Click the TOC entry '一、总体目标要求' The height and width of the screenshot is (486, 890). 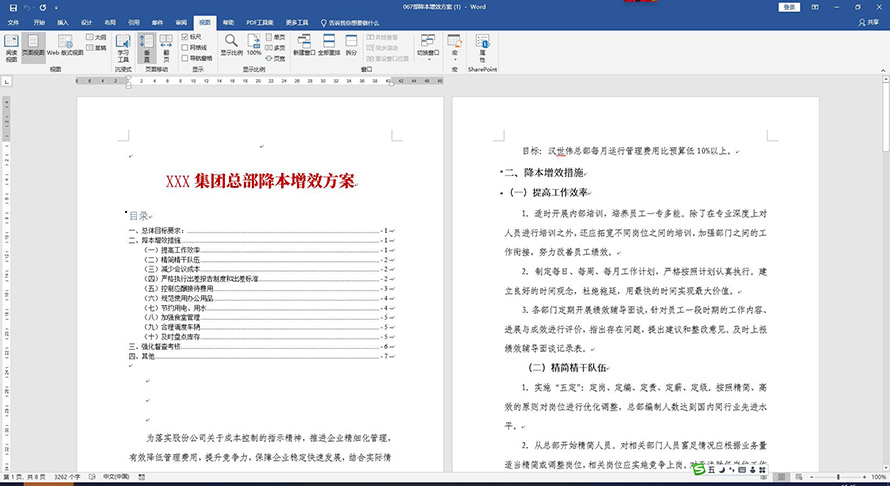157,231
